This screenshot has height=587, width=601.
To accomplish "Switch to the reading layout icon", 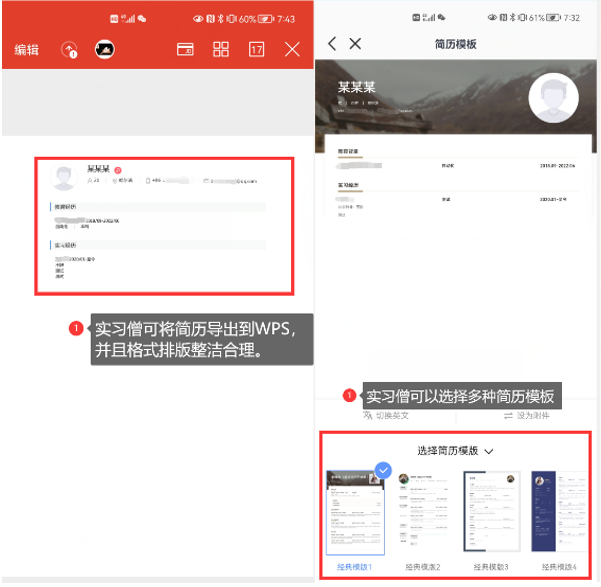I will (185, 49).
